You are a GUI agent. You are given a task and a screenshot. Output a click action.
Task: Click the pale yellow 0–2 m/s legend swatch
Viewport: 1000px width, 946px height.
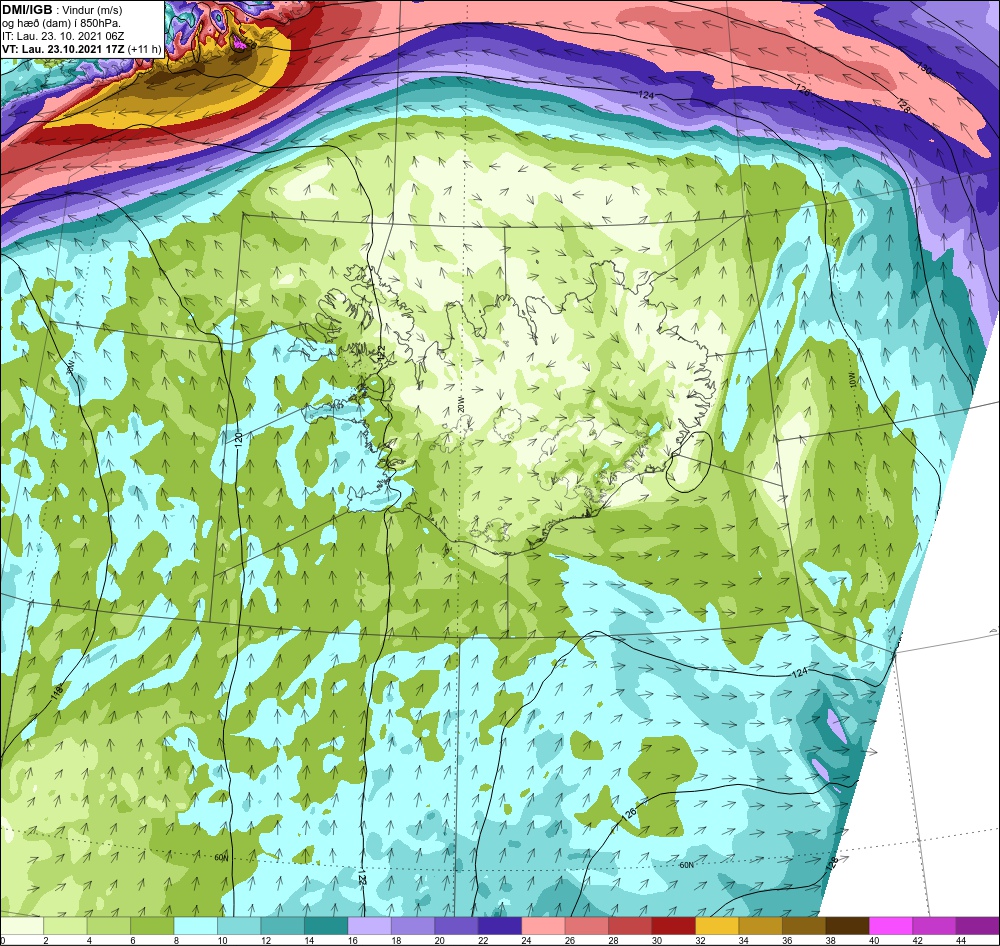click(22, 926)
